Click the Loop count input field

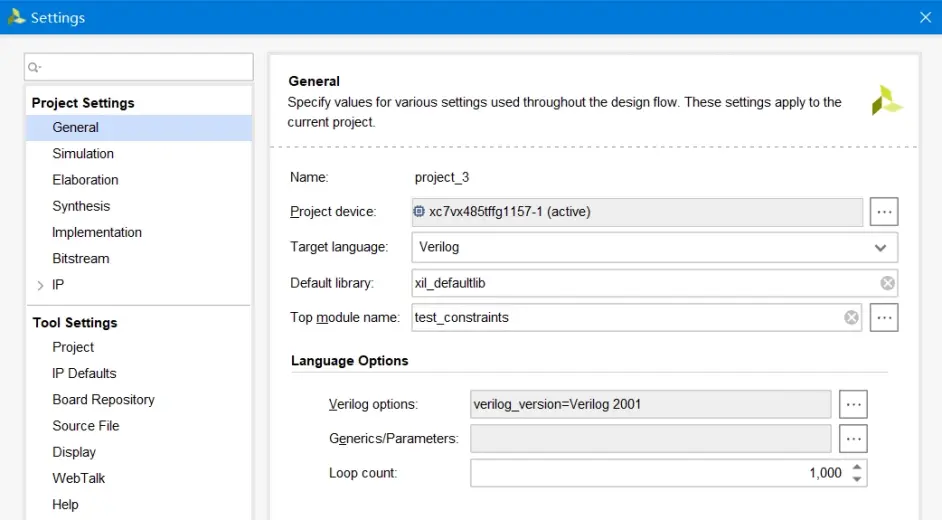[668, 473]
